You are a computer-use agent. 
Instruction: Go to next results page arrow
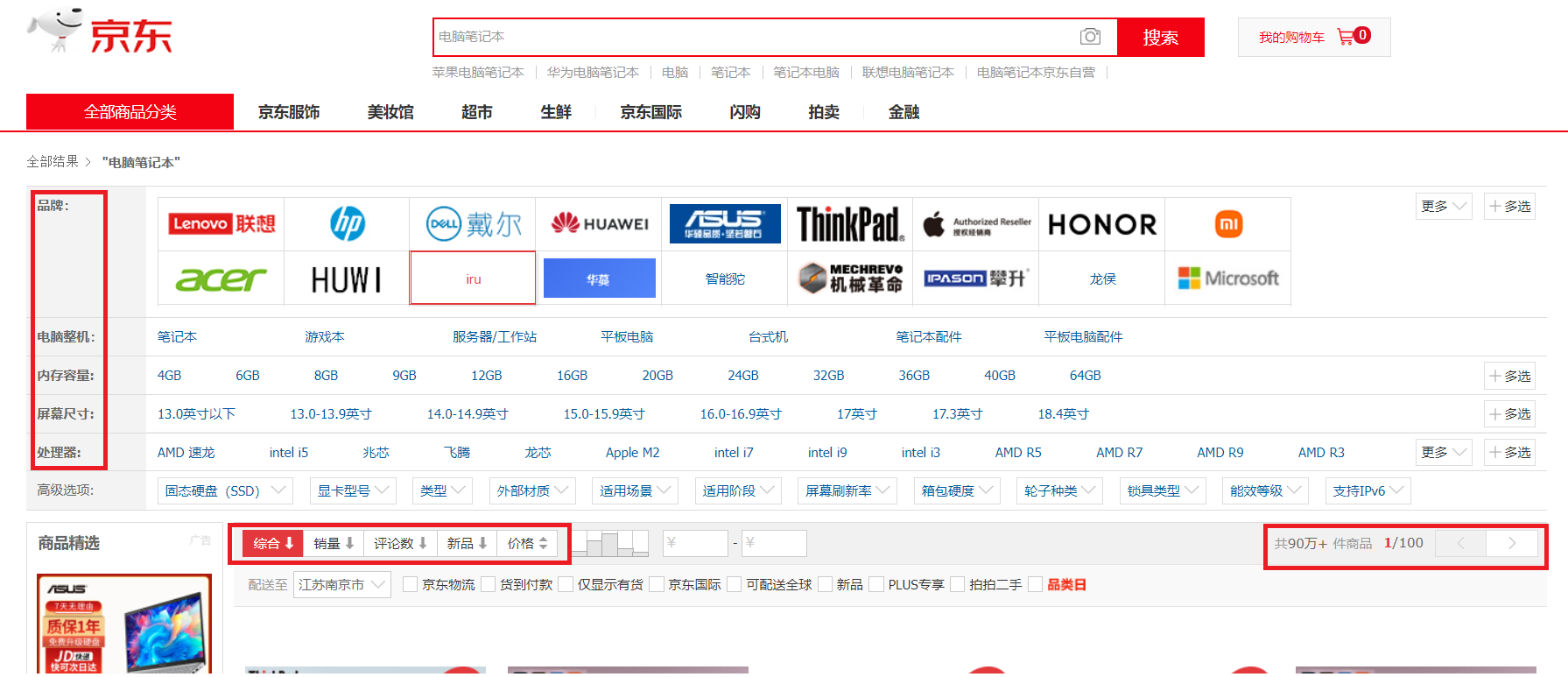pyautogui.click(x=1512, y=544)
